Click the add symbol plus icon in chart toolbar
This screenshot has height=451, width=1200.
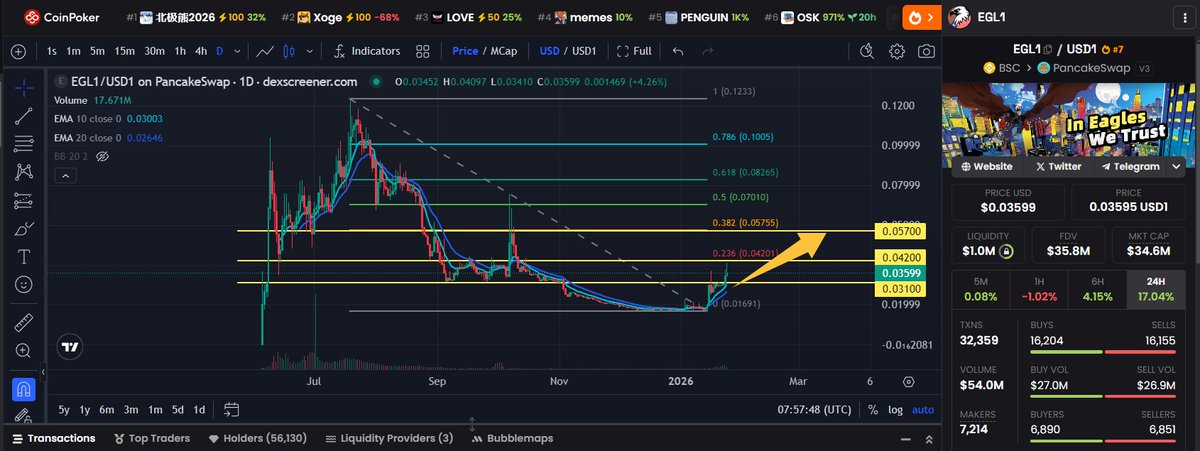pos(19,51)
